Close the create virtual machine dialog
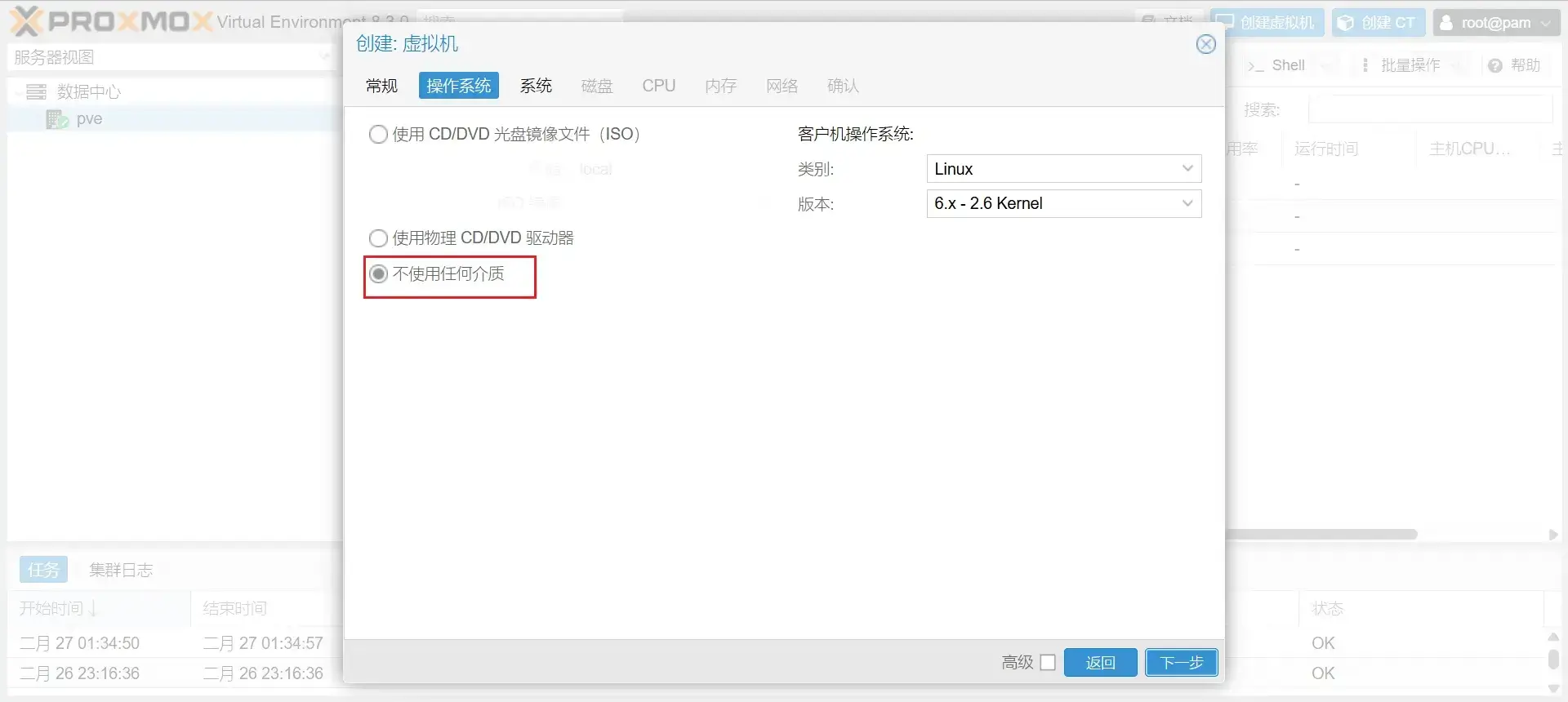Viewport: 1568px width, 702px height. 1205,44
